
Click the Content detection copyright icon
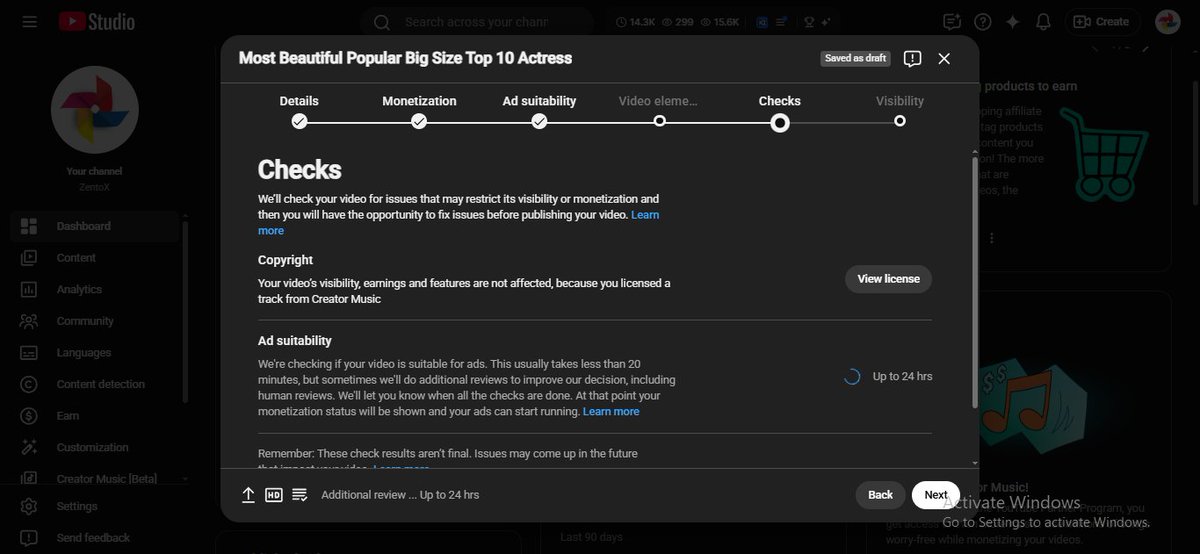(29, 384)
